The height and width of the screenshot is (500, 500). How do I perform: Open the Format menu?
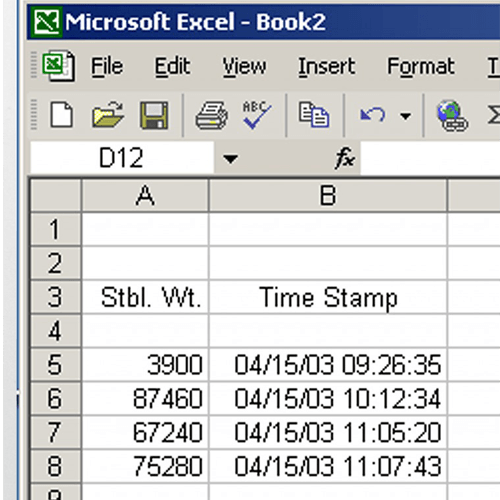421,66
